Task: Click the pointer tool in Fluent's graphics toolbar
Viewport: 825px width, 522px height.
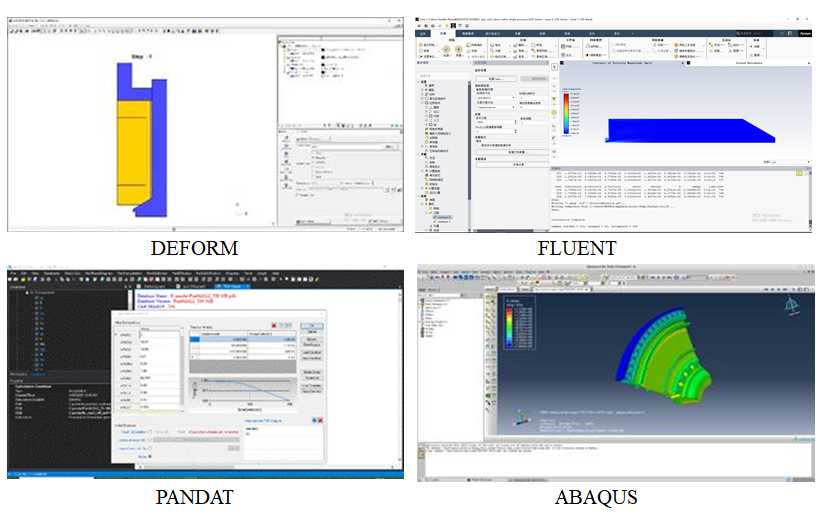Action: pos(554,65)
